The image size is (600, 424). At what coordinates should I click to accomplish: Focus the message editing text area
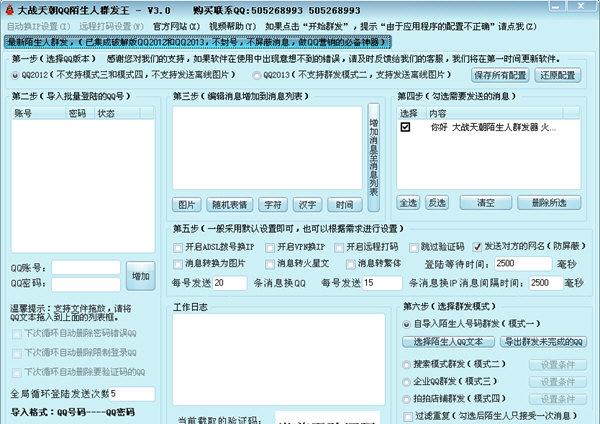pos(267,148)
